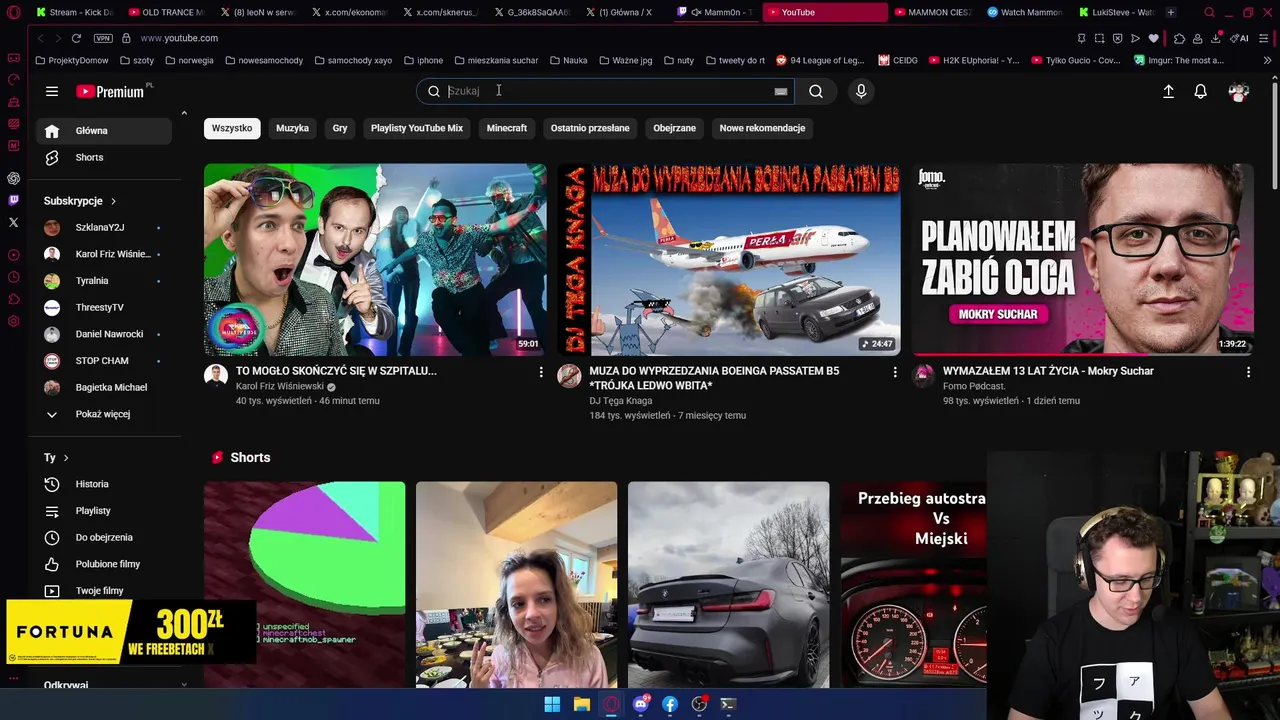Image resolution: width=1280 pixels, height=720 pixels.
Task: Open File Explorer from the taskbar
Action: pos(581,704)
